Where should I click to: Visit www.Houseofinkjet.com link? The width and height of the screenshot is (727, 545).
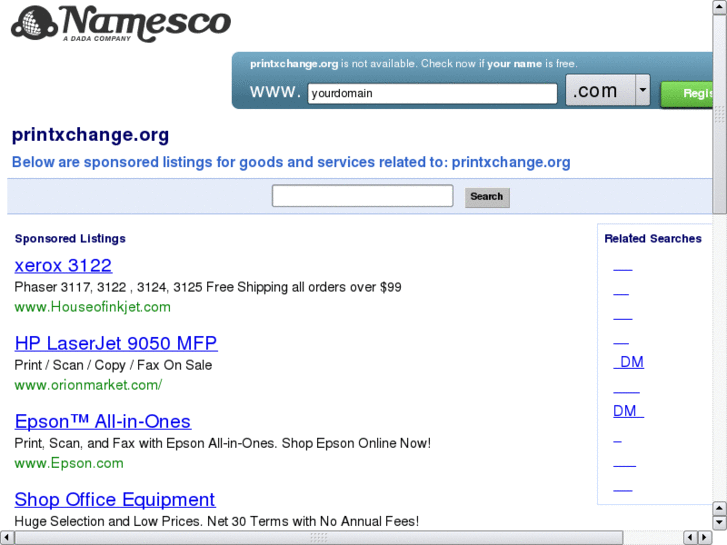pyautogui.click(x=92, y=307)
